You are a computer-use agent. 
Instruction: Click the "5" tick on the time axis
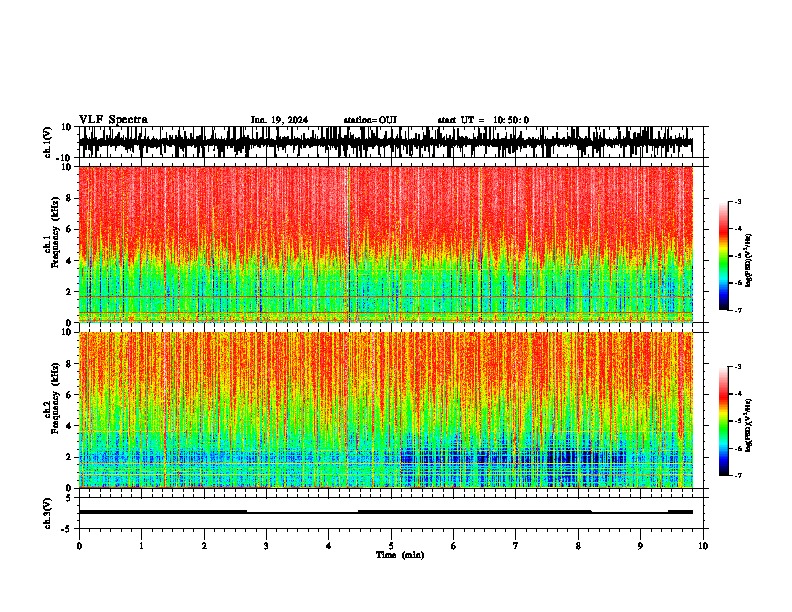[x=391, y=546]
